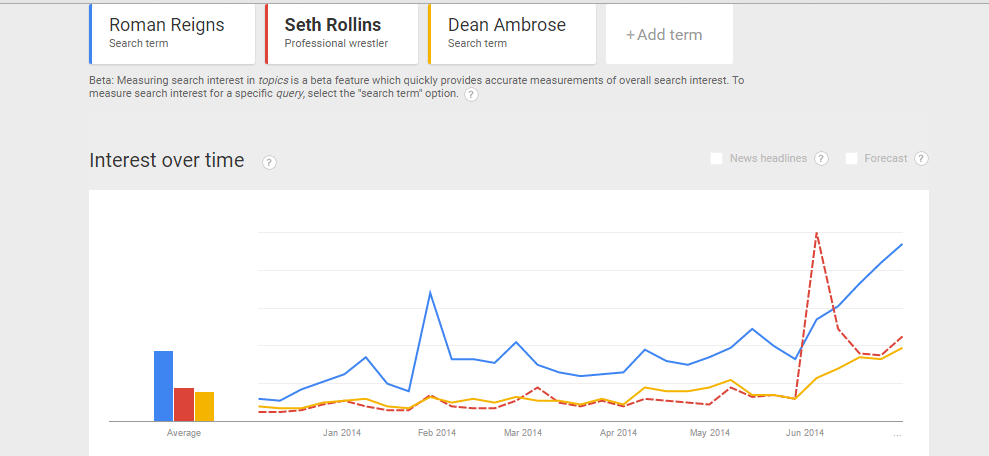989x456 pixels.
Task: Click the Add term button
Action: pyautogui.click(x=664, y=35)
